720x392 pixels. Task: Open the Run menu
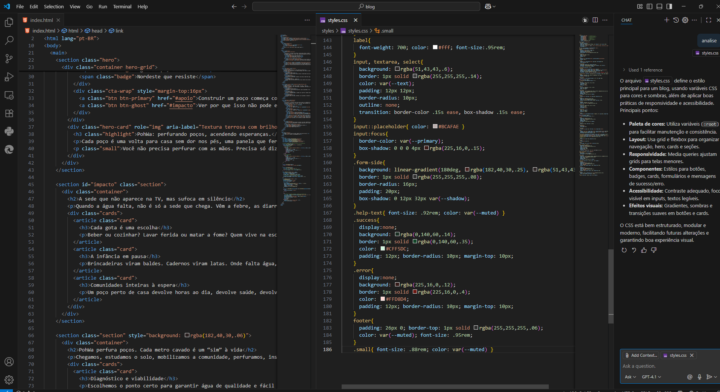[x=102, y=6]
